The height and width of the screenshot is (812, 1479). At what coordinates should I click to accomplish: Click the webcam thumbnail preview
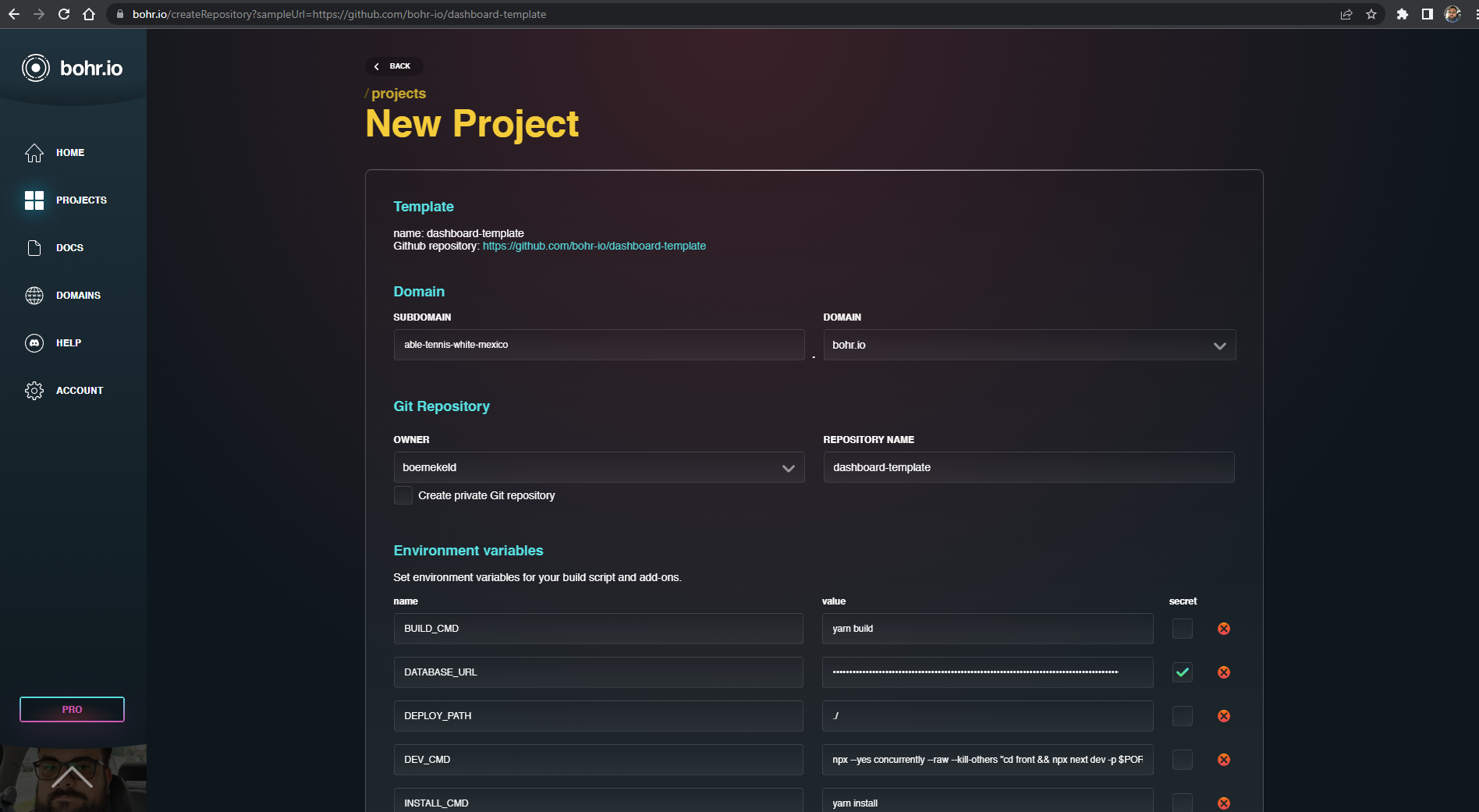(x=73, y=778)
